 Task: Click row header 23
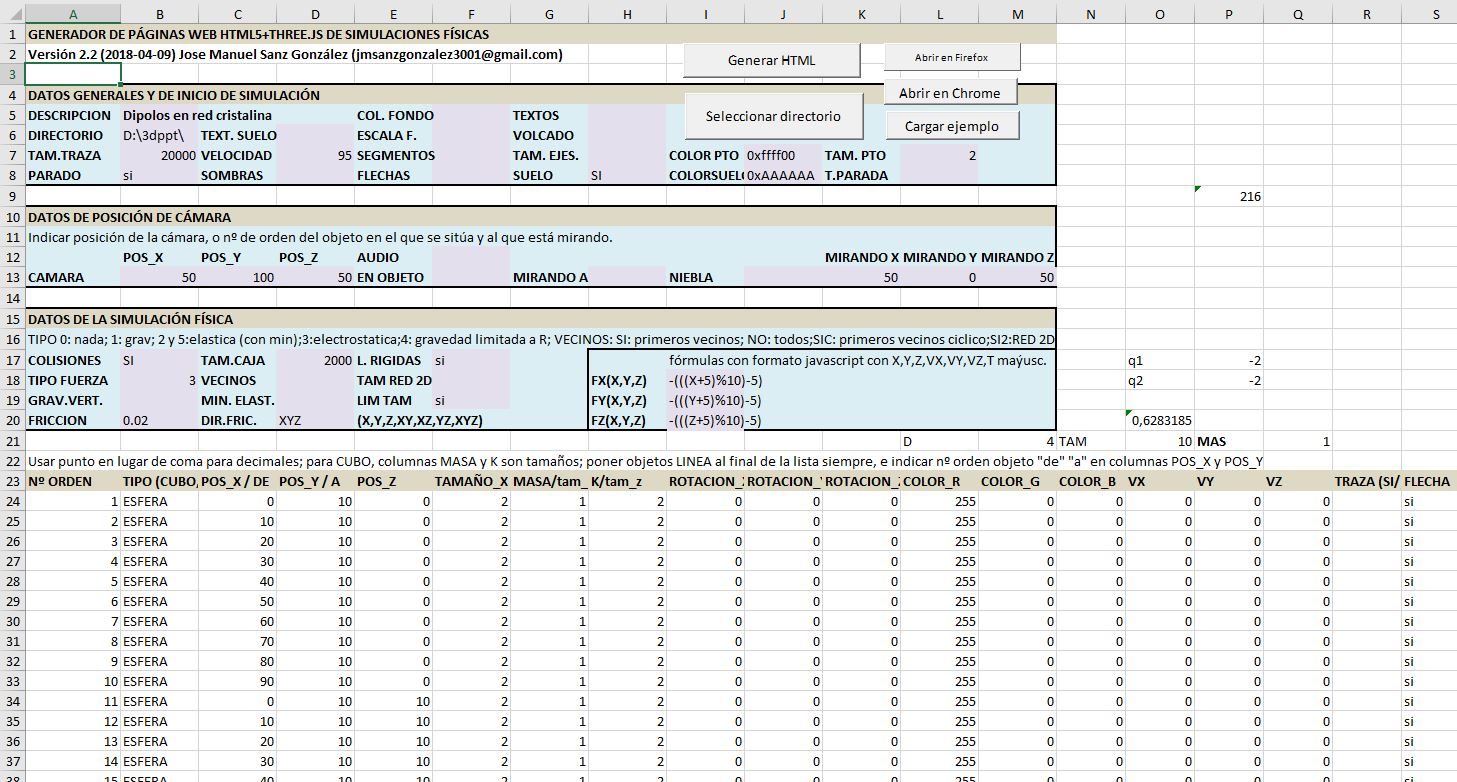coord(12,481)
